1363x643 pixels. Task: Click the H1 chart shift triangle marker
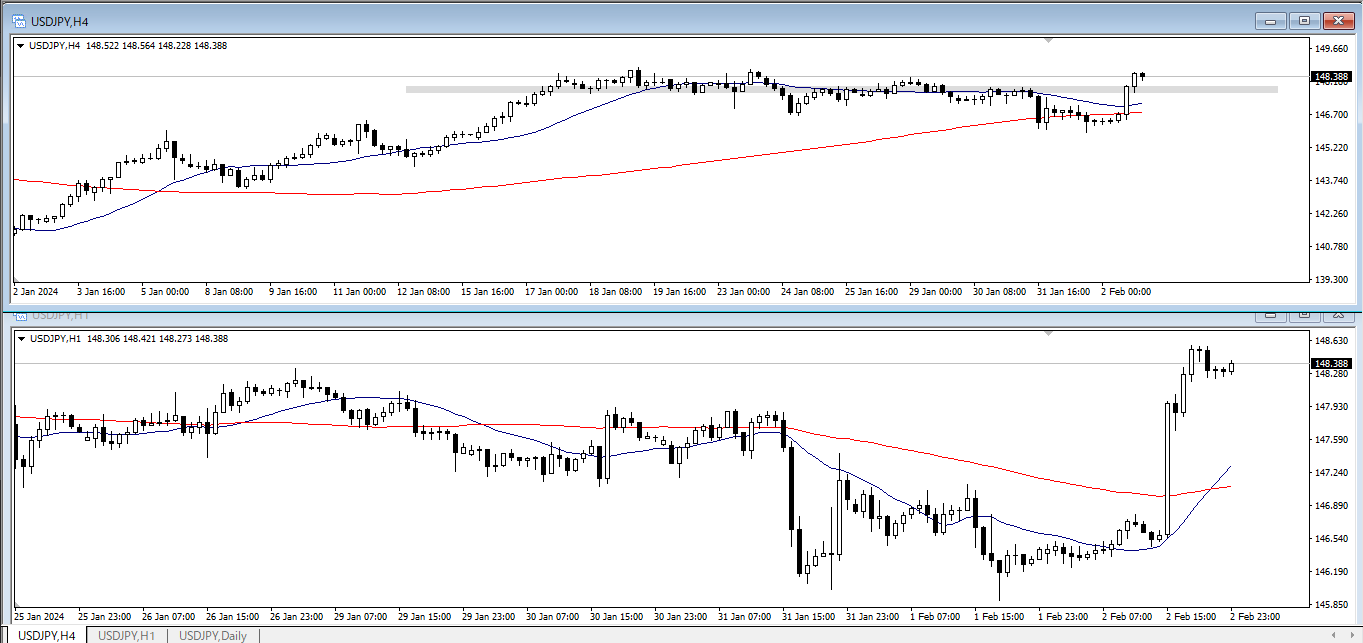[1048, 332]
